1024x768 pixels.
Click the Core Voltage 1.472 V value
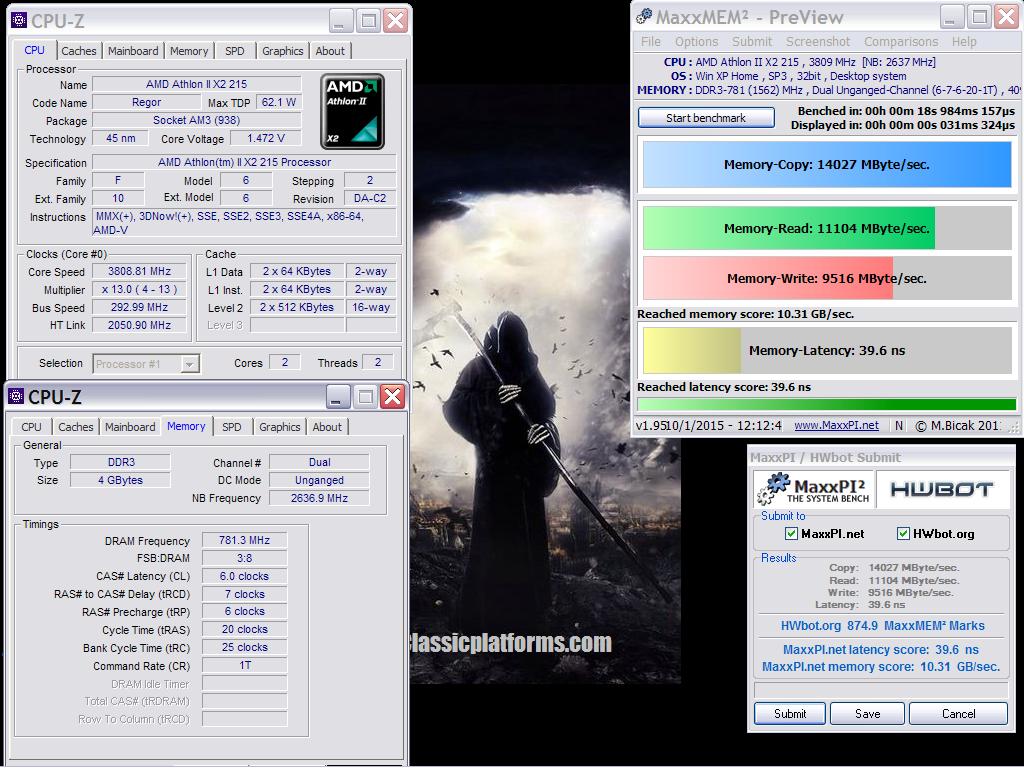266,138
